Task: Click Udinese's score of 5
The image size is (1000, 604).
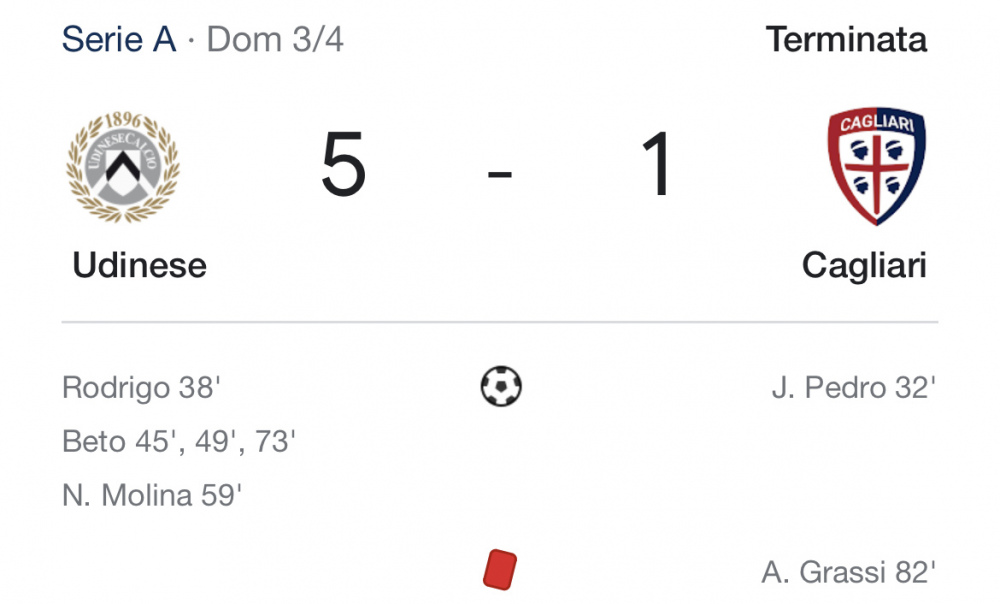Action: [x=343, y=164]
